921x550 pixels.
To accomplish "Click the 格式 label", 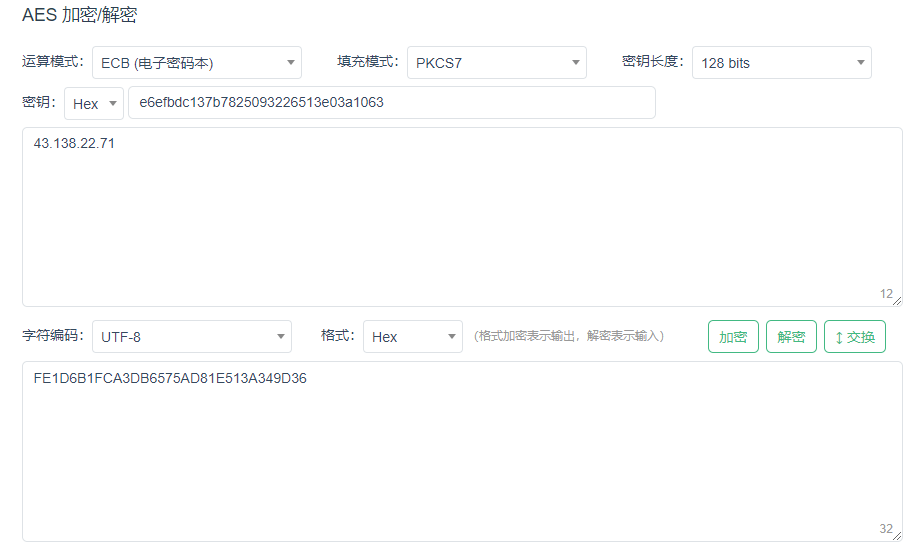I will coord(338,336).
